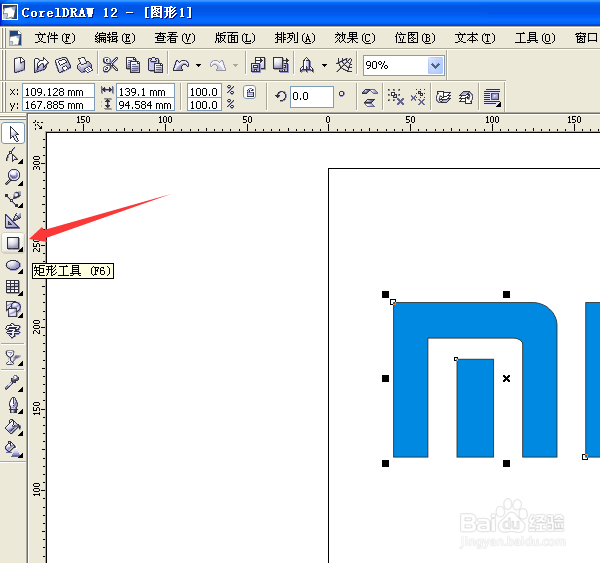Click the document icon beside 文件 menu

coord(15,38)
